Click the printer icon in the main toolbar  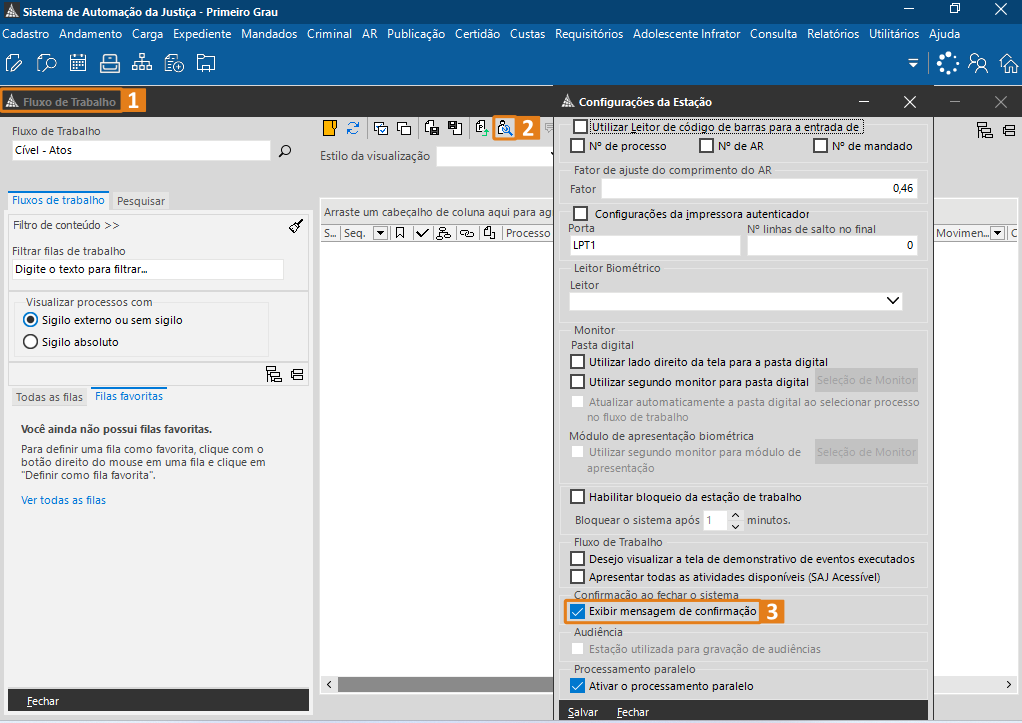[109, 64]
